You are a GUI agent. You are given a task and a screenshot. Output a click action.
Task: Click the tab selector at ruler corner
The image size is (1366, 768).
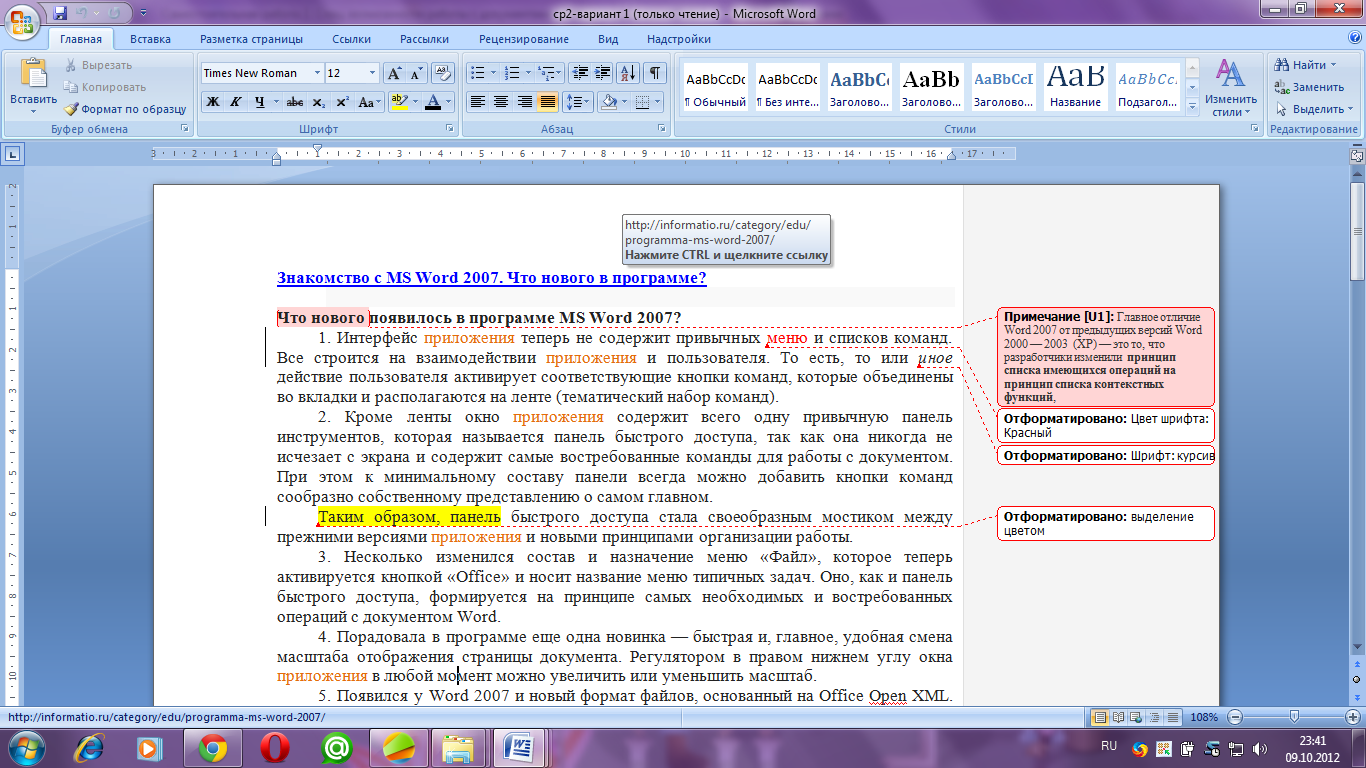pyautogui.click(x=13, y=154)
